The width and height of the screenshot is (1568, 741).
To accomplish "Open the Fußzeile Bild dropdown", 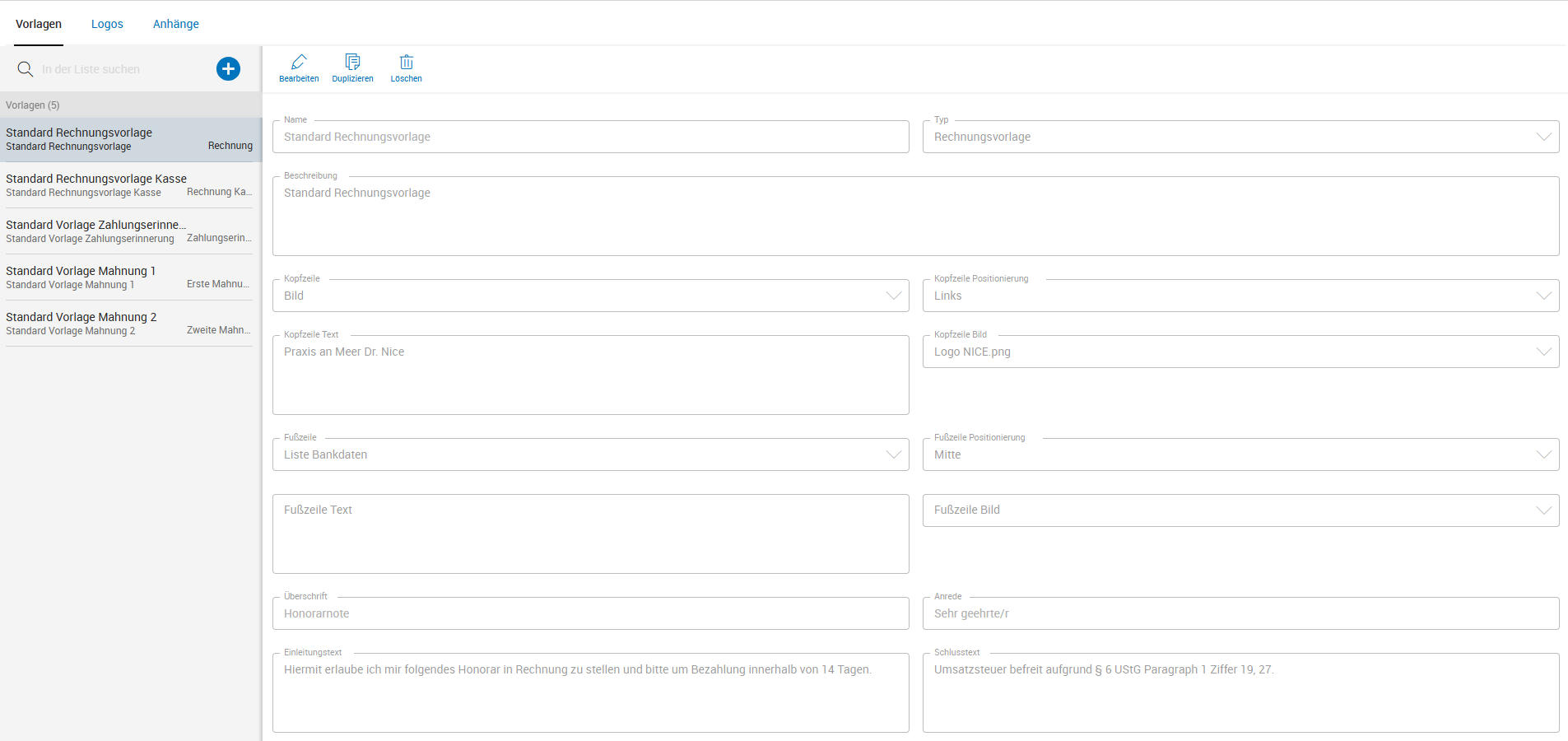I will click(x=1543, y=510).
